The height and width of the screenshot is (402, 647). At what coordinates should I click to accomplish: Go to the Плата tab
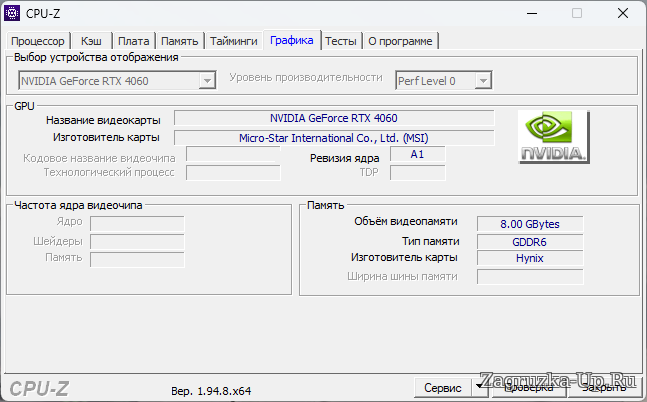click(133, 41)
